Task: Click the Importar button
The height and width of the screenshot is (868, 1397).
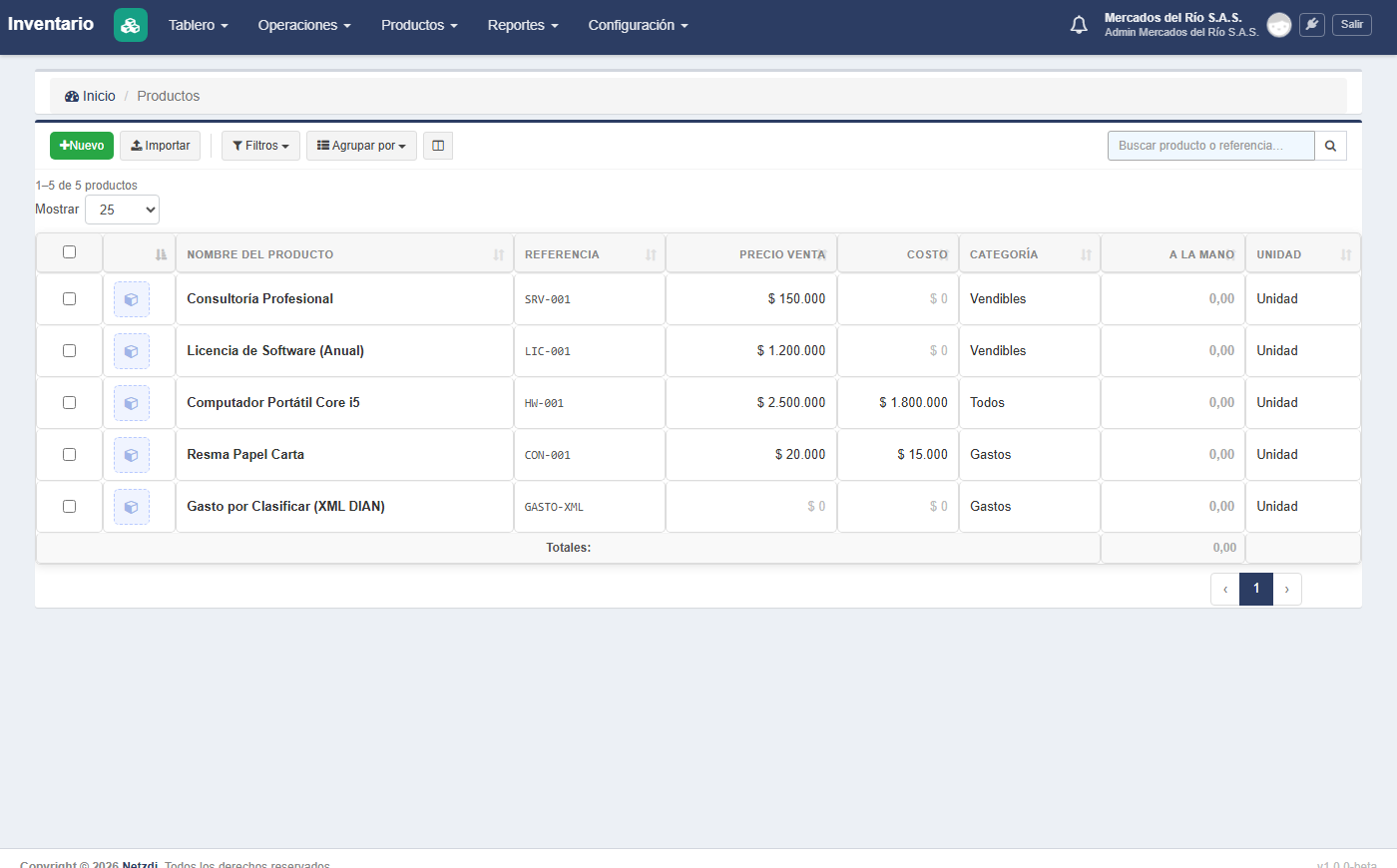Action: pyautogui.click(x=160, y=146)
